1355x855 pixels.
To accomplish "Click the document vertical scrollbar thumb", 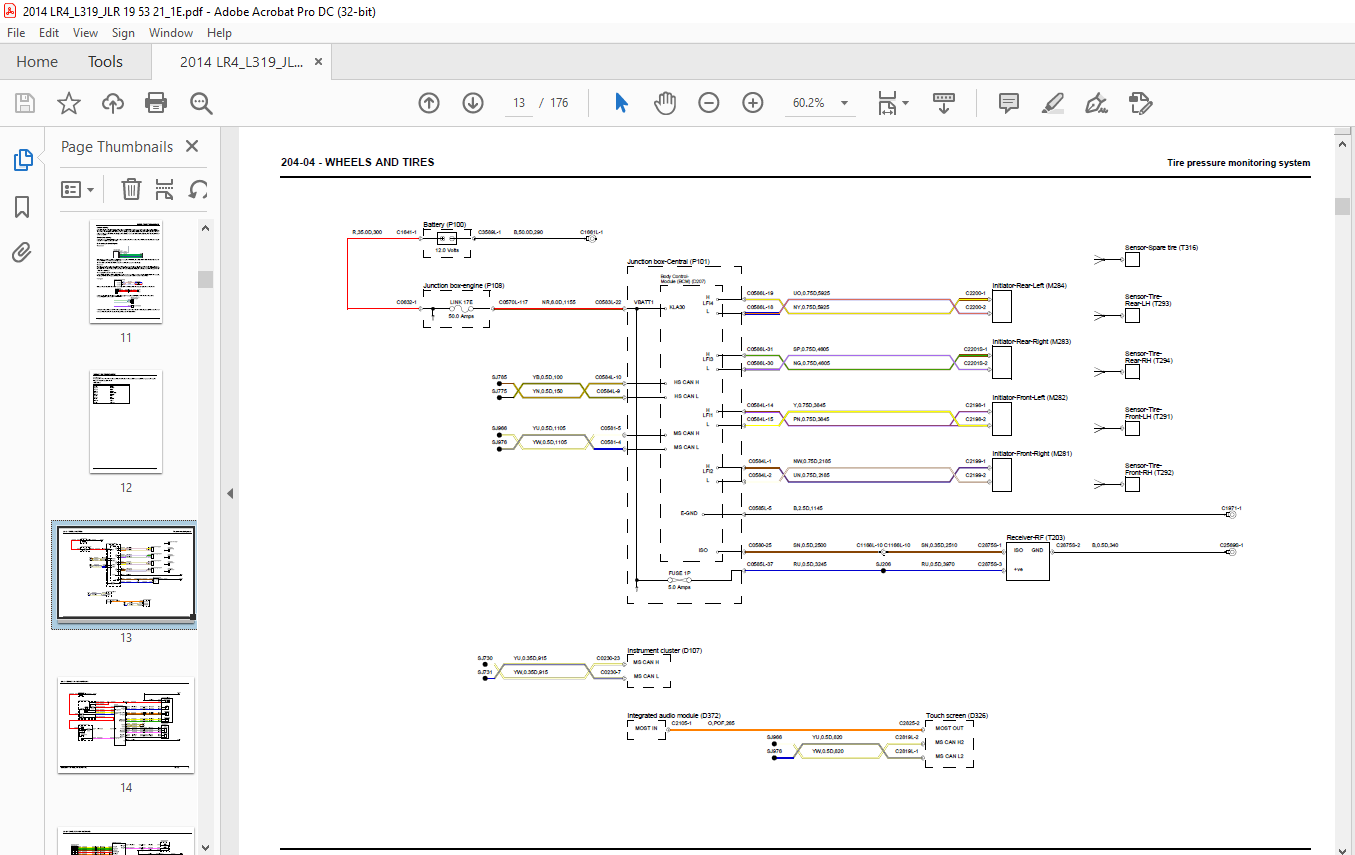I will [x=1342, y=206].
